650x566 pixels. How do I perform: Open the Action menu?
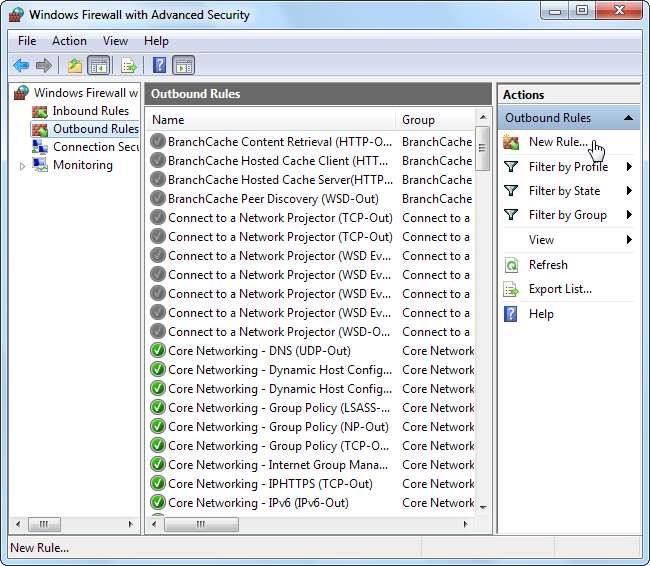pyautogui.click(x=69, y=41)
